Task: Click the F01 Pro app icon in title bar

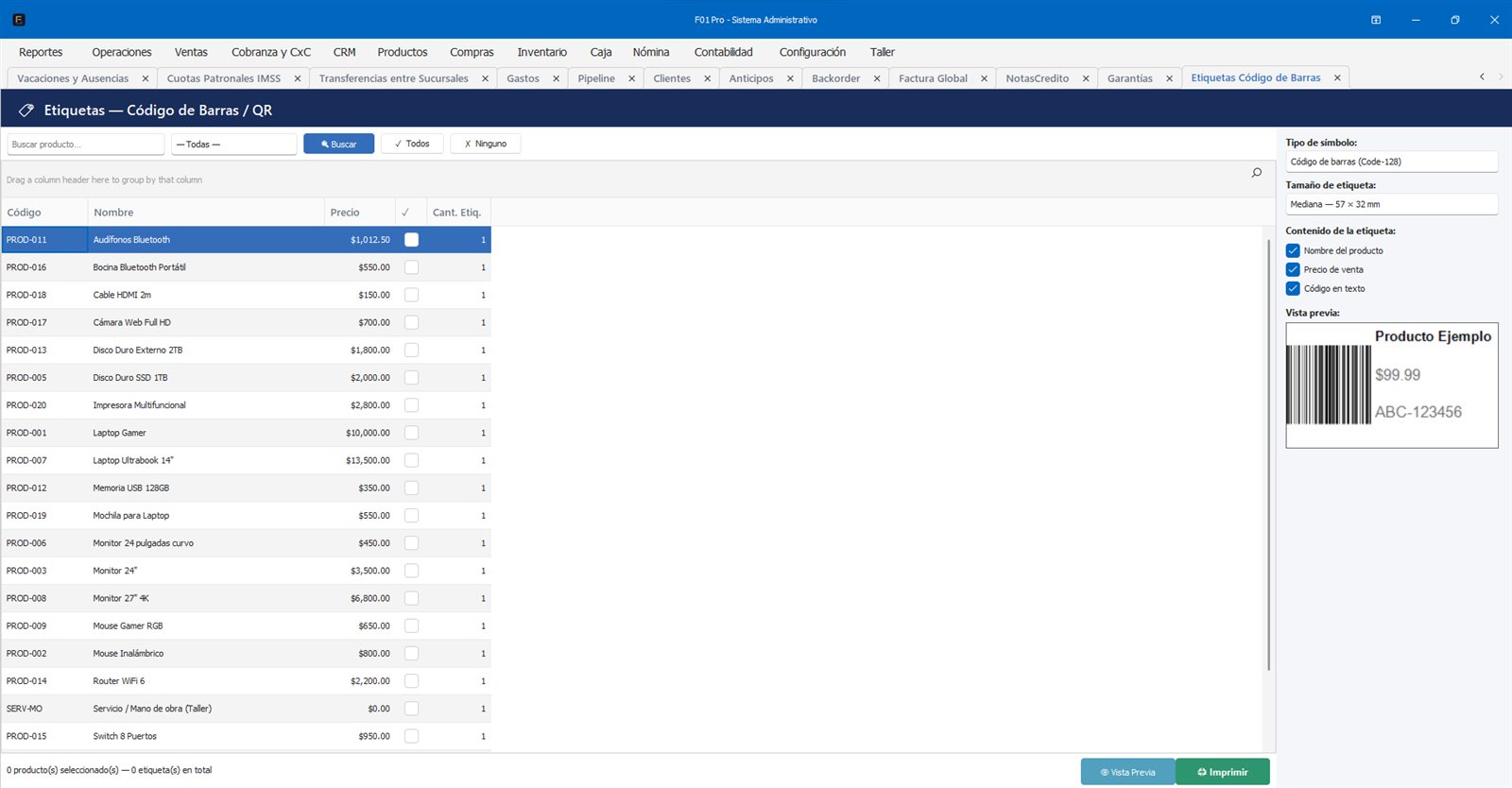Action: (19, 20)
